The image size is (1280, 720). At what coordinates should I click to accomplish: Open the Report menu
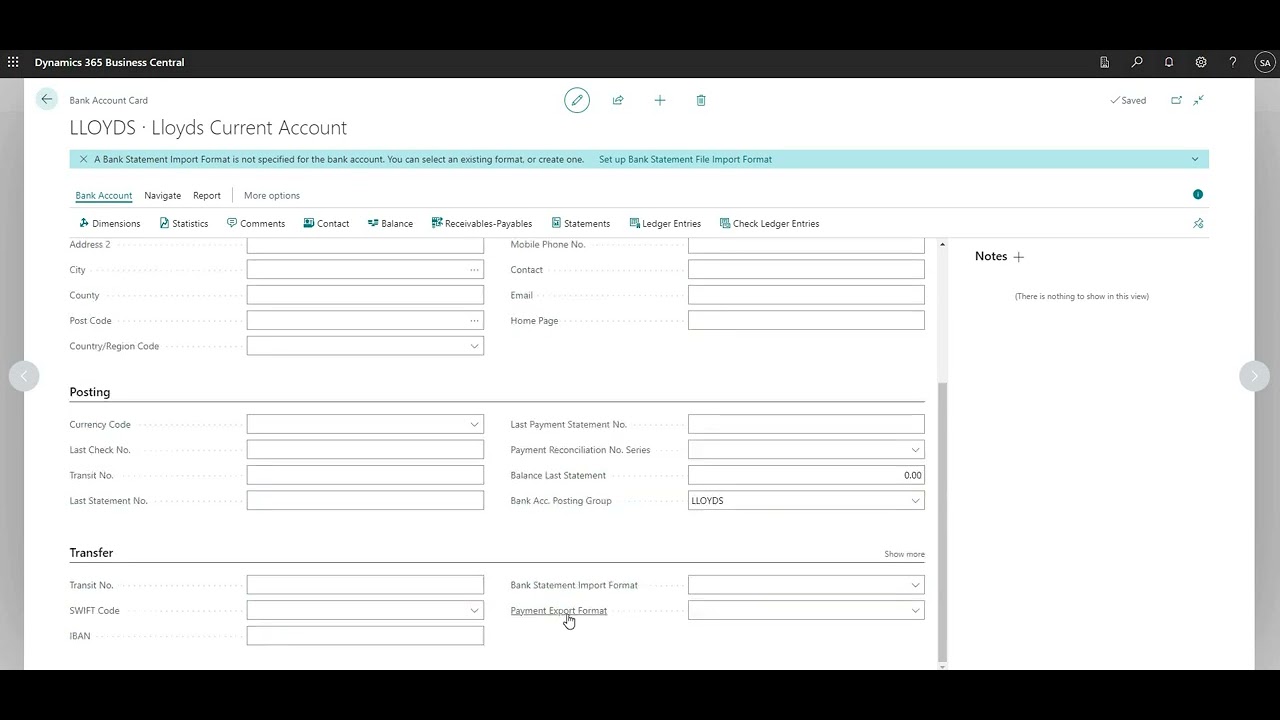[207, 196]
